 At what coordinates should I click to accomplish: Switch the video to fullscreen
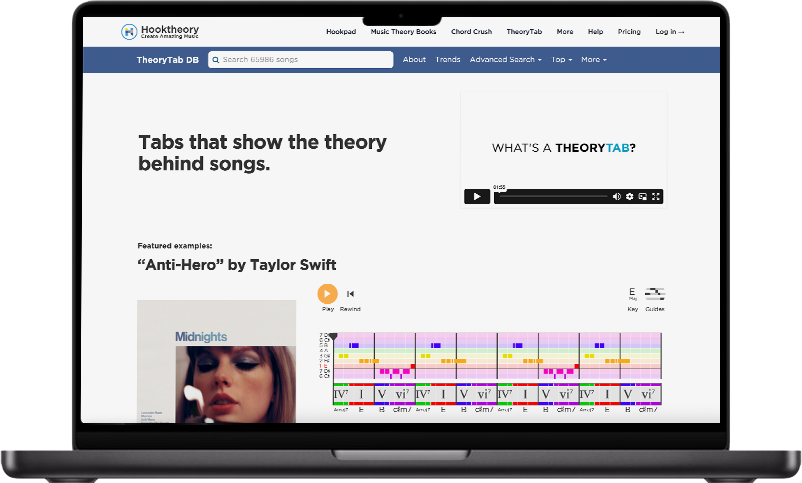[x=656, y=196]
